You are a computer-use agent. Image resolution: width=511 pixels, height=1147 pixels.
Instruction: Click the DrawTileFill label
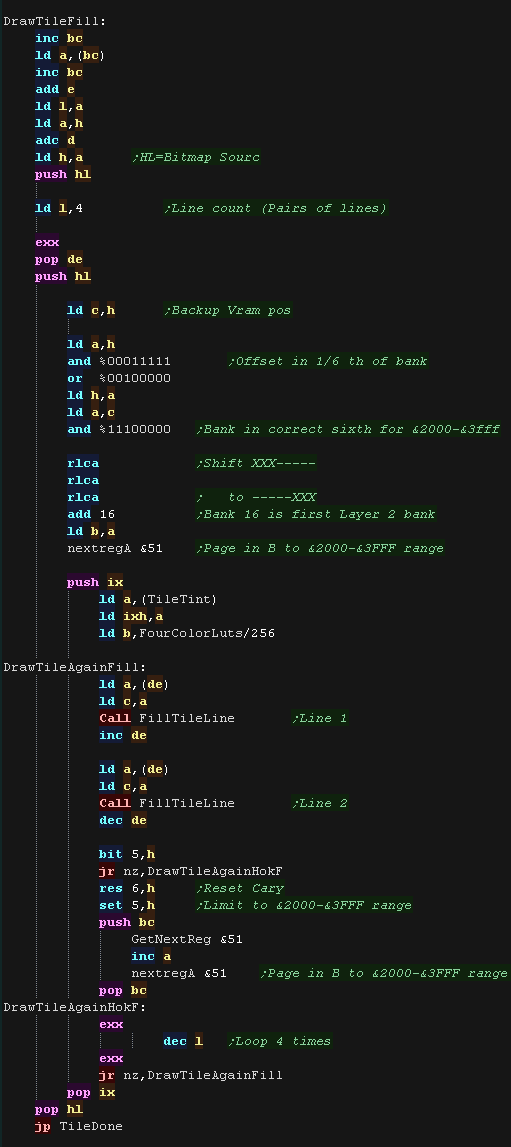(55, 21)
